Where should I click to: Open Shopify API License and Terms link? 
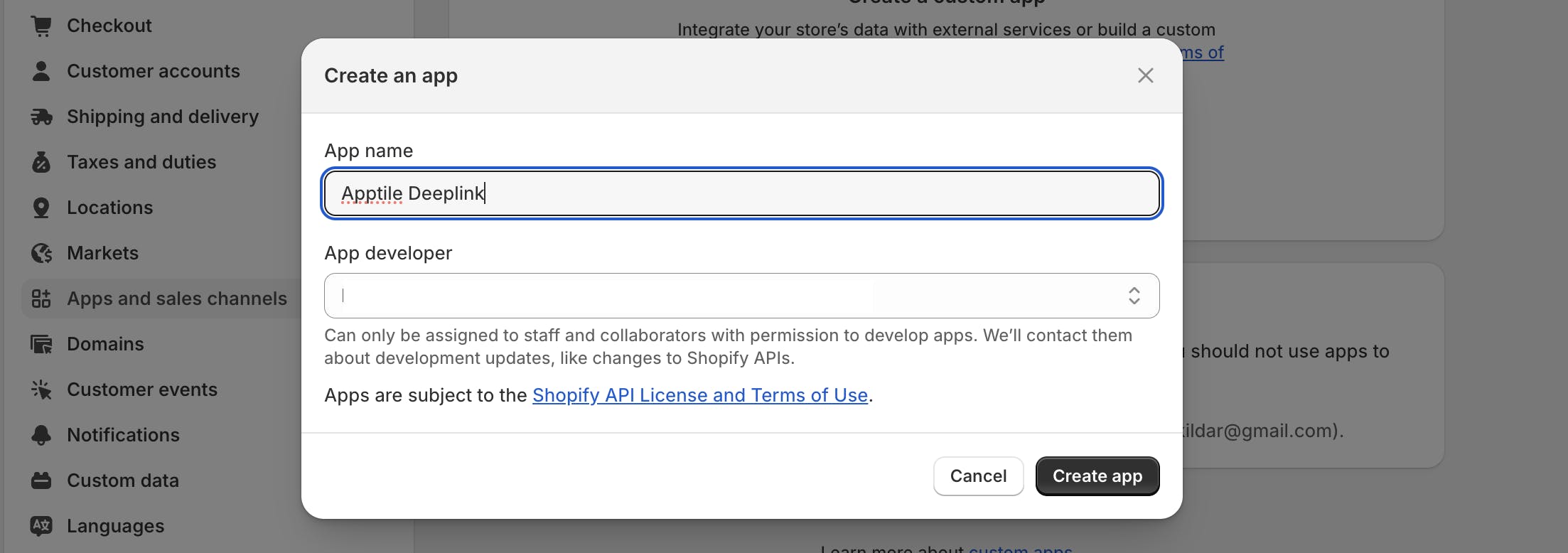[699, 395]
